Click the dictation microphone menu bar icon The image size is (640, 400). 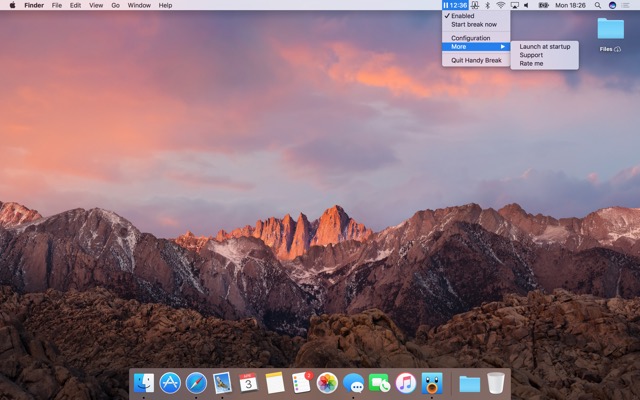click(475, 5)
